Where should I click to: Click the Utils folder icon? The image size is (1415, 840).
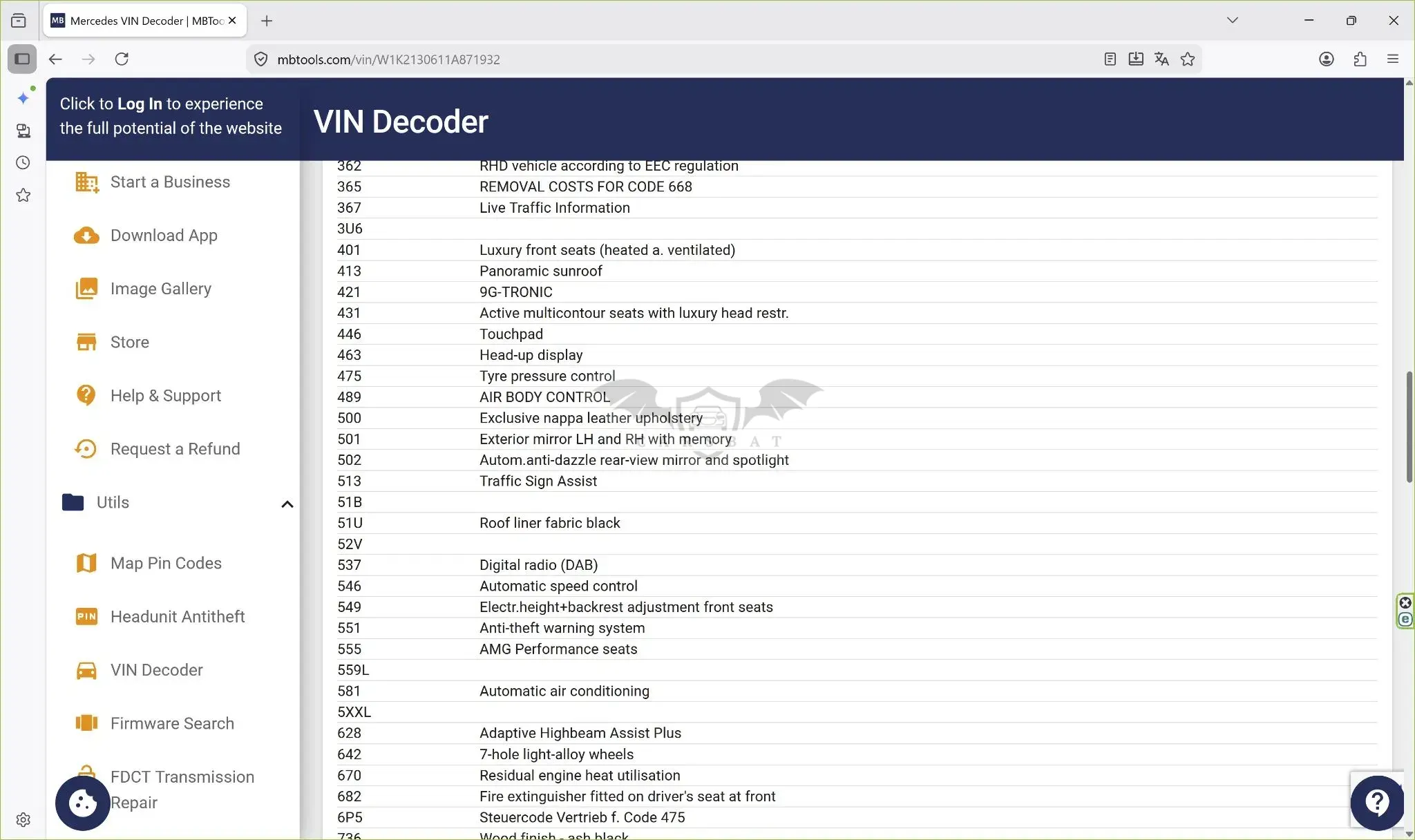(73, 502)
